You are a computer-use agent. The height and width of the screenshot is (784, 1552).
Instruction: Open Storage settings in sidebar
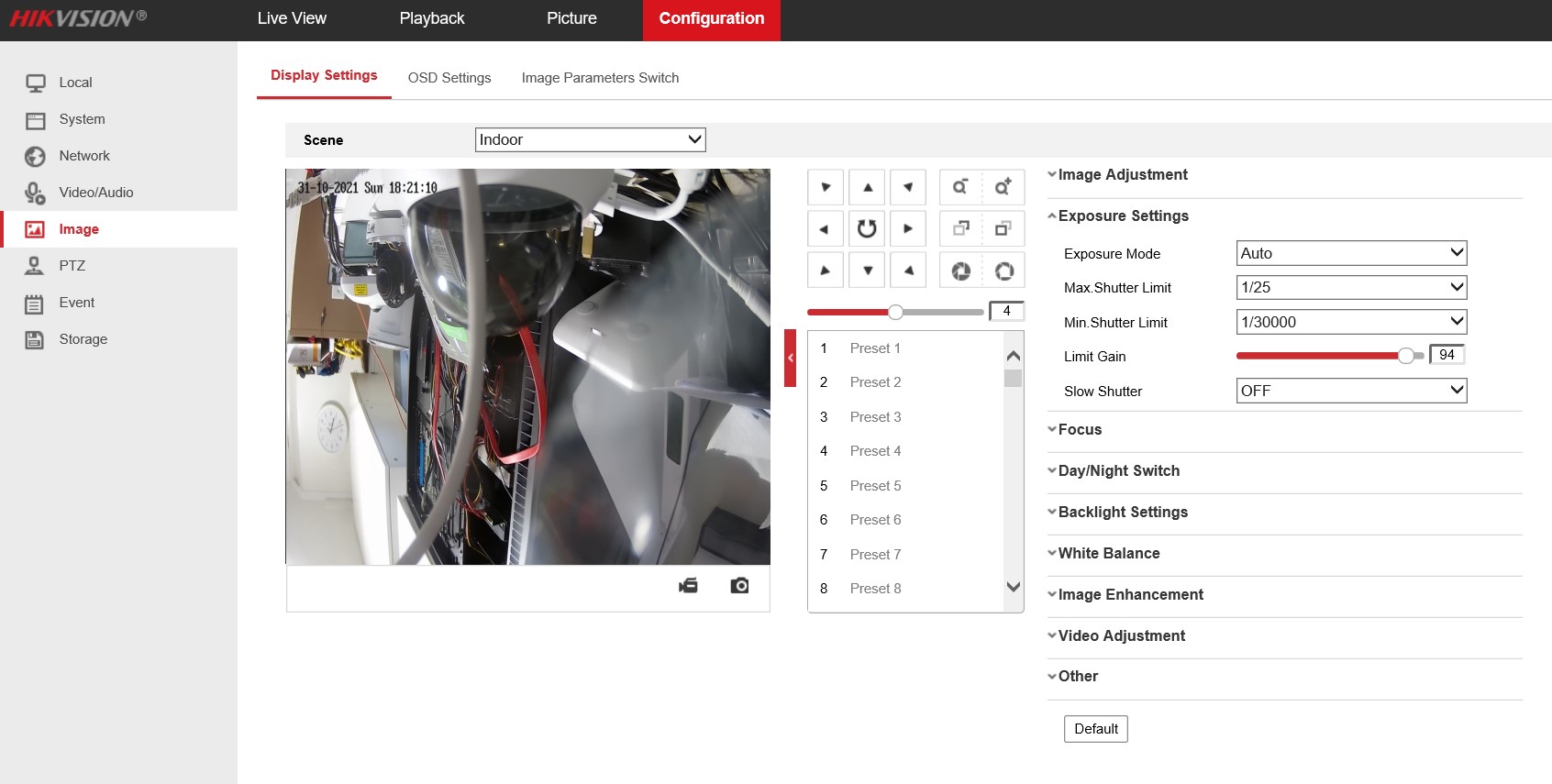(x=118, y=339)
